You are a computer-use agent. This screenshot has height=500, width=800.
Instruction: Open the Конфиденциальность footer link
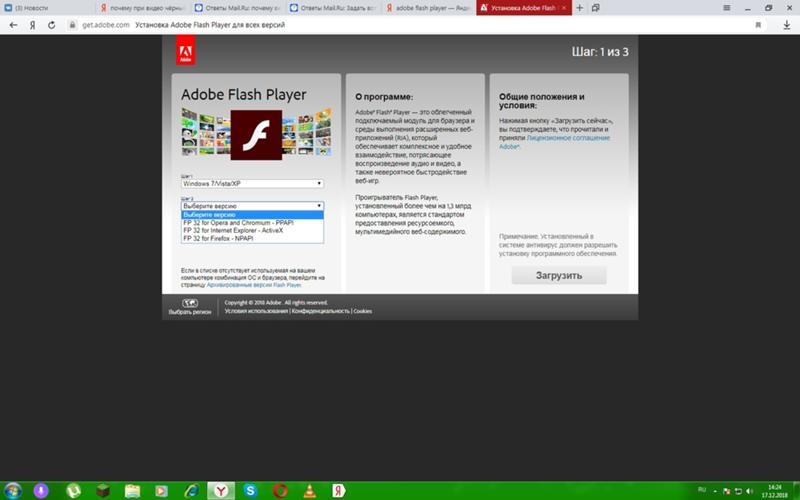pos(321,311)
